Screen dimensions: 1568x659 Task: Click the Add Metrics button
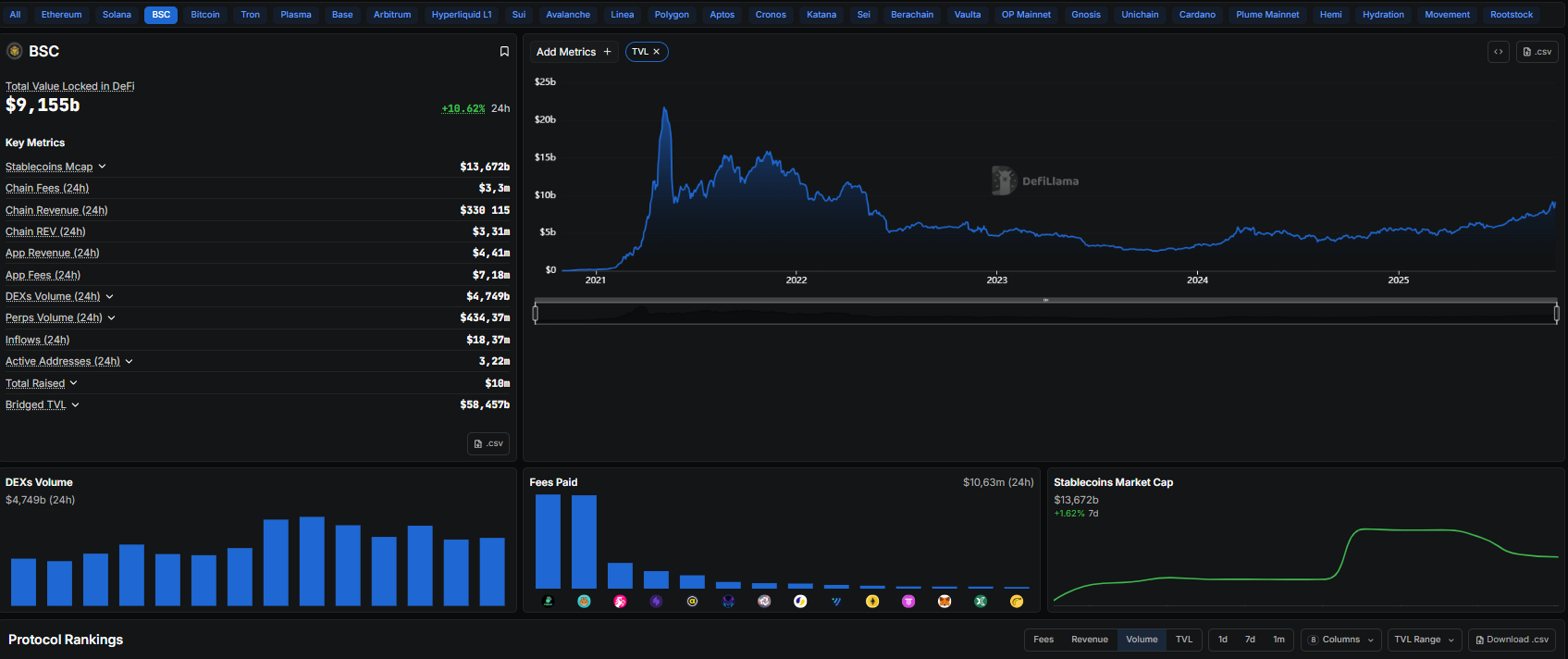point(574,52)
